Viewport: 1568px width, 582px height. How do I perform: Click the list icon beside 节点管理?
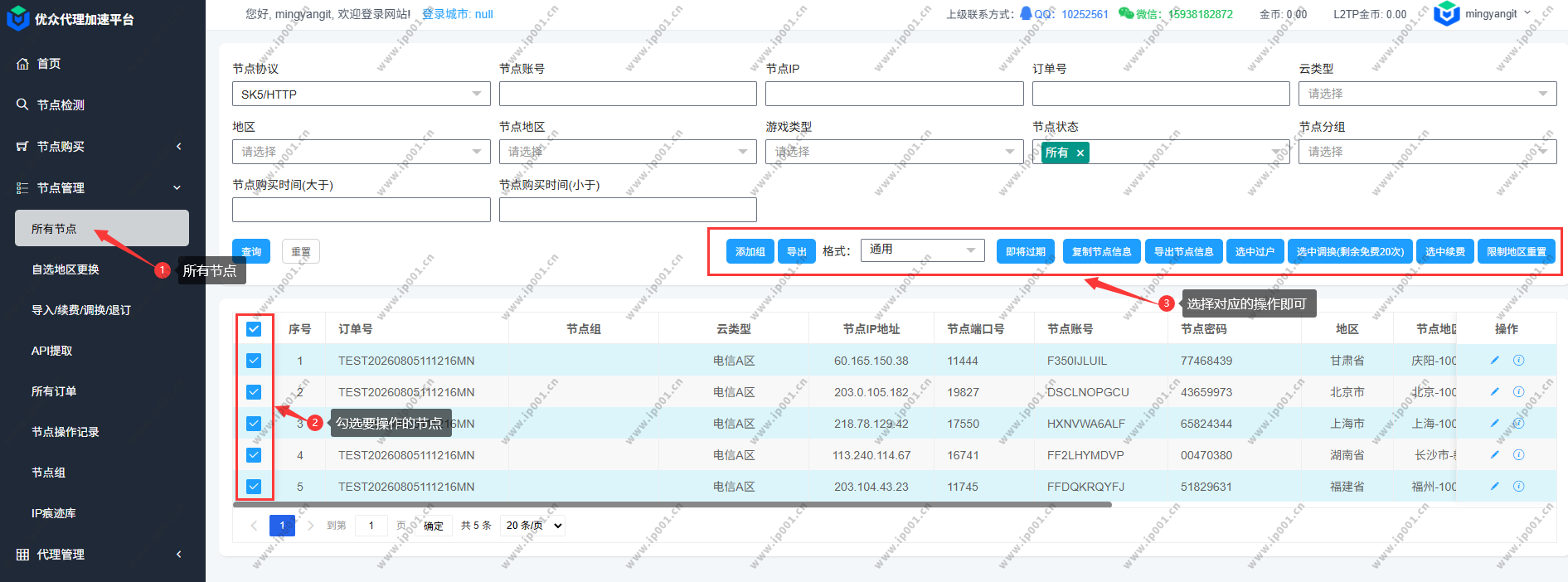pyautogui.click(x=22, y=188)
